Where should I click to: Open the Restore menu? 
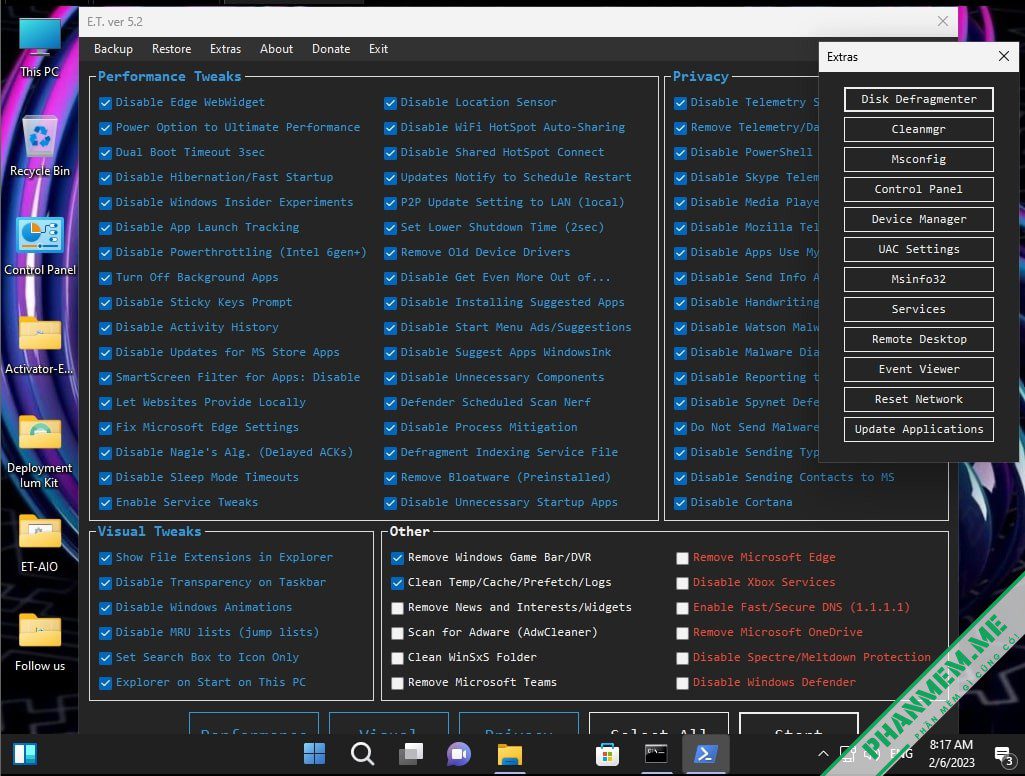[x=171, y=49]
